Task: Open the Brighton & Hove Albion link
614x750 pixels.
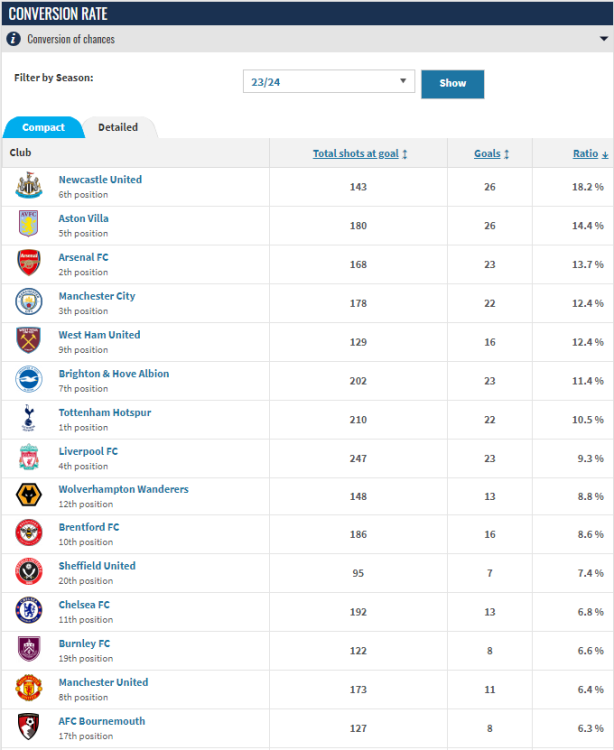Action: coord(114,374)
